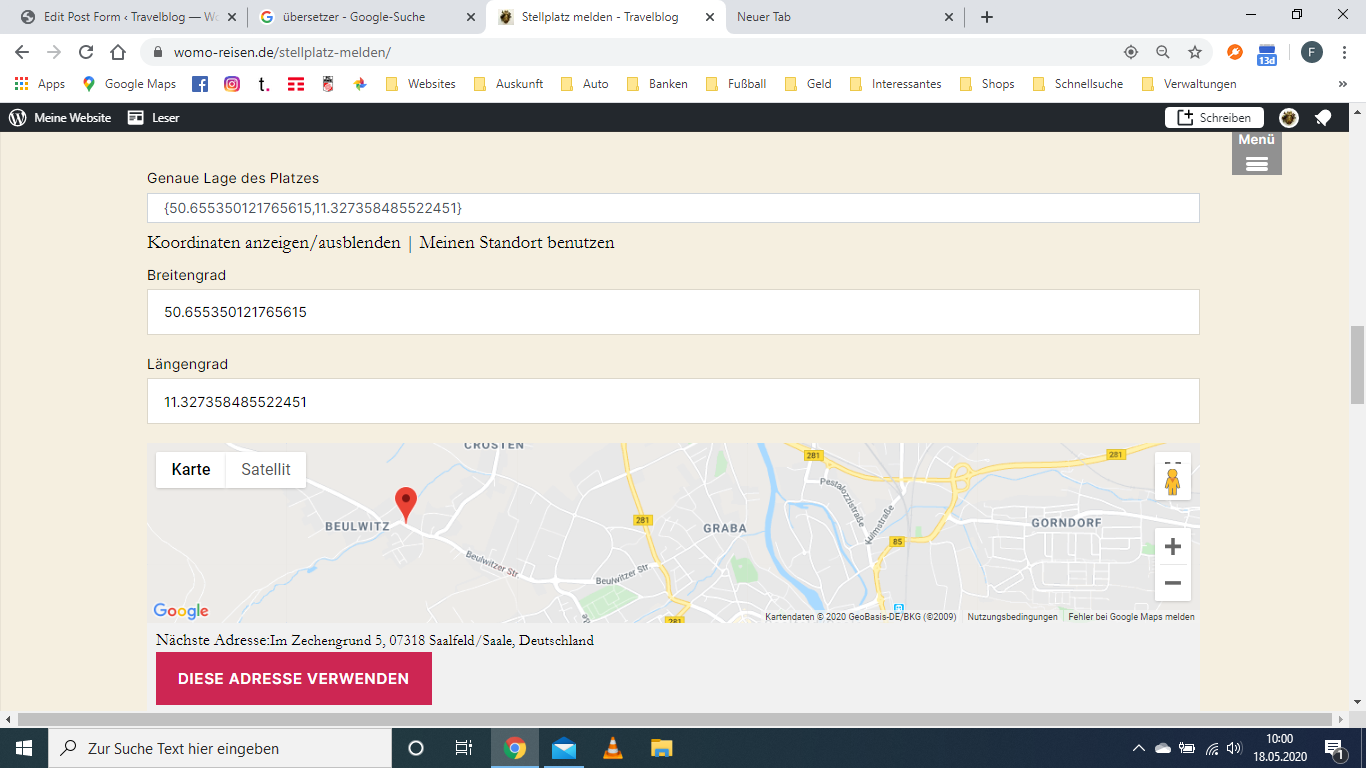Click into the Längengrad input field

[x=673, y=401]
